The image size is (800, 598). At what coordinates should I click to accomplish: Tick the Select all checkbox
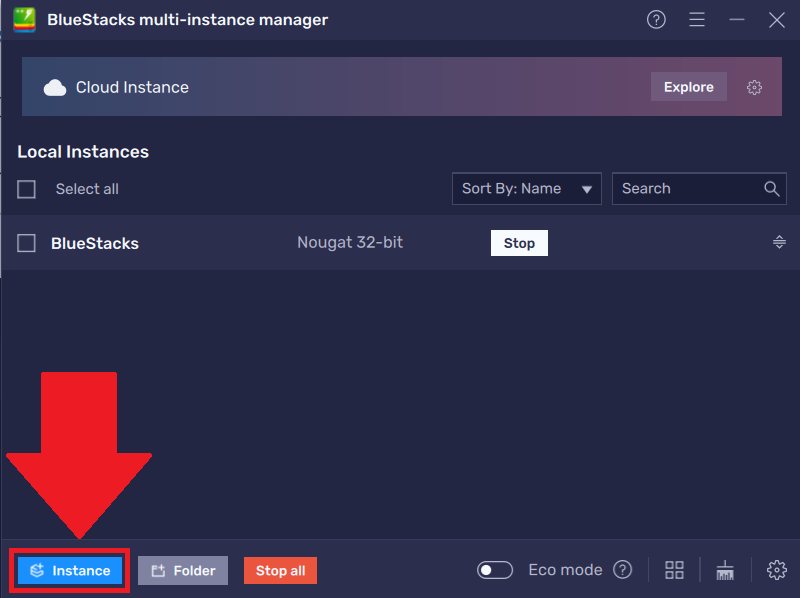[x=26, y=189]
